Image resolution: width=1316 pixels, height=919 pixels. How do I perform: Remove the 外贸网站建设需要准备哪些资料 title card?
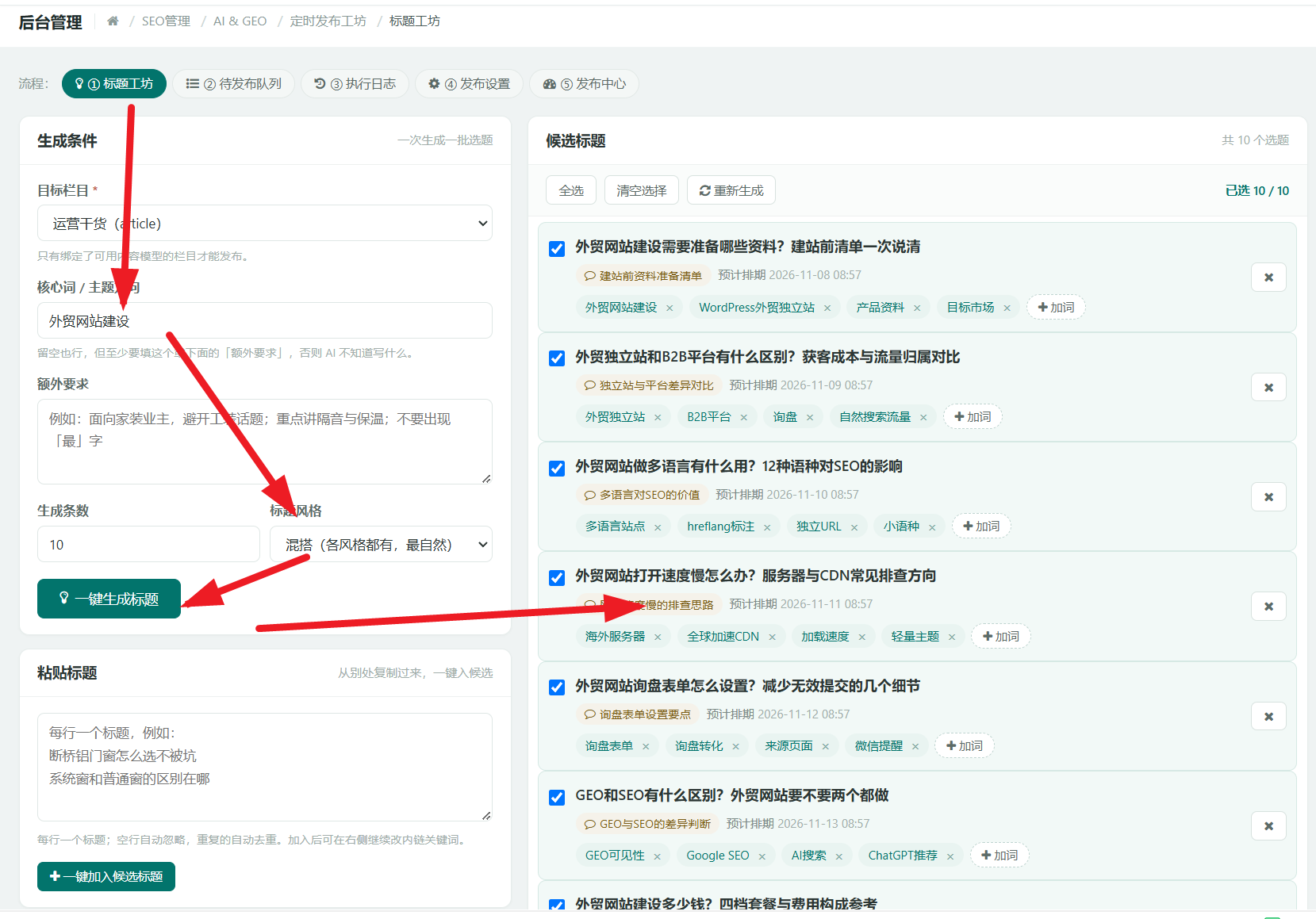(1268, 278)
